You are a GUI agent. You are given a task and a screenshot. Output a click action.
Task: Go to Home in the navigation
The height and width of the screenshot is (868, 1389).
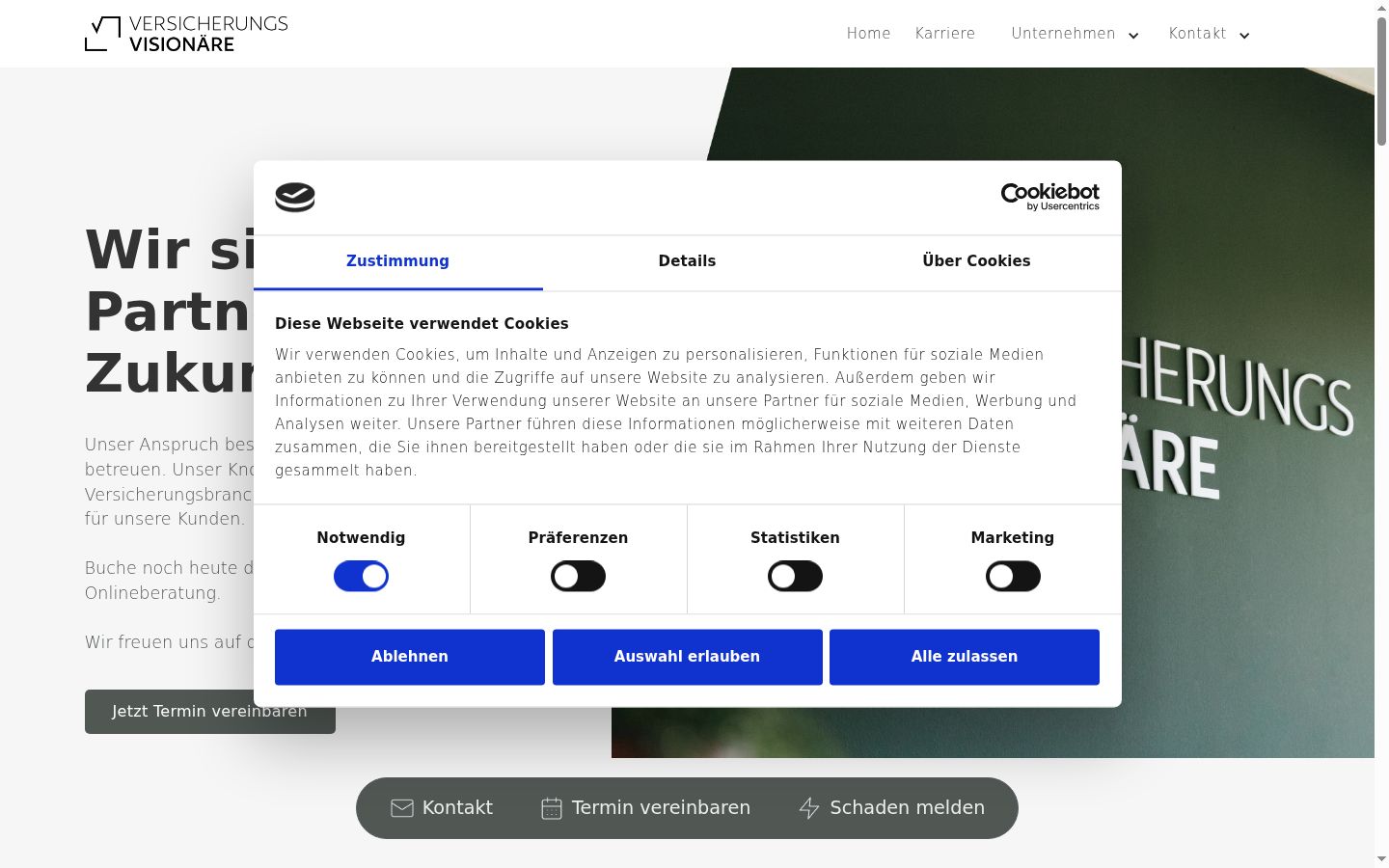869,34
